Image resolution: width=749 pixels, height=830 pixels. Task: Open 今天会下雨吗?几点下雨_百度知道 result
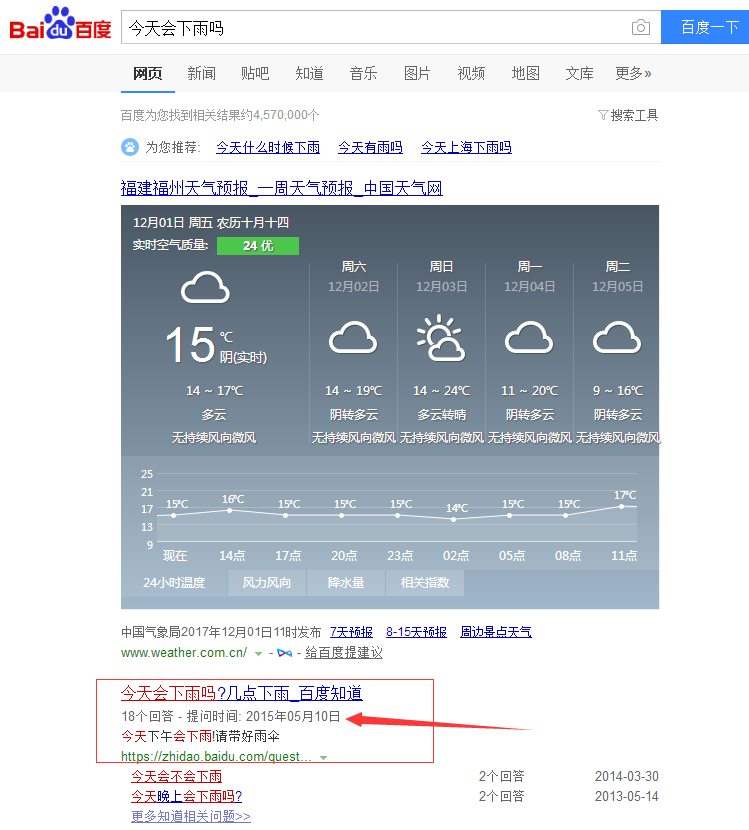coord(242,693)
